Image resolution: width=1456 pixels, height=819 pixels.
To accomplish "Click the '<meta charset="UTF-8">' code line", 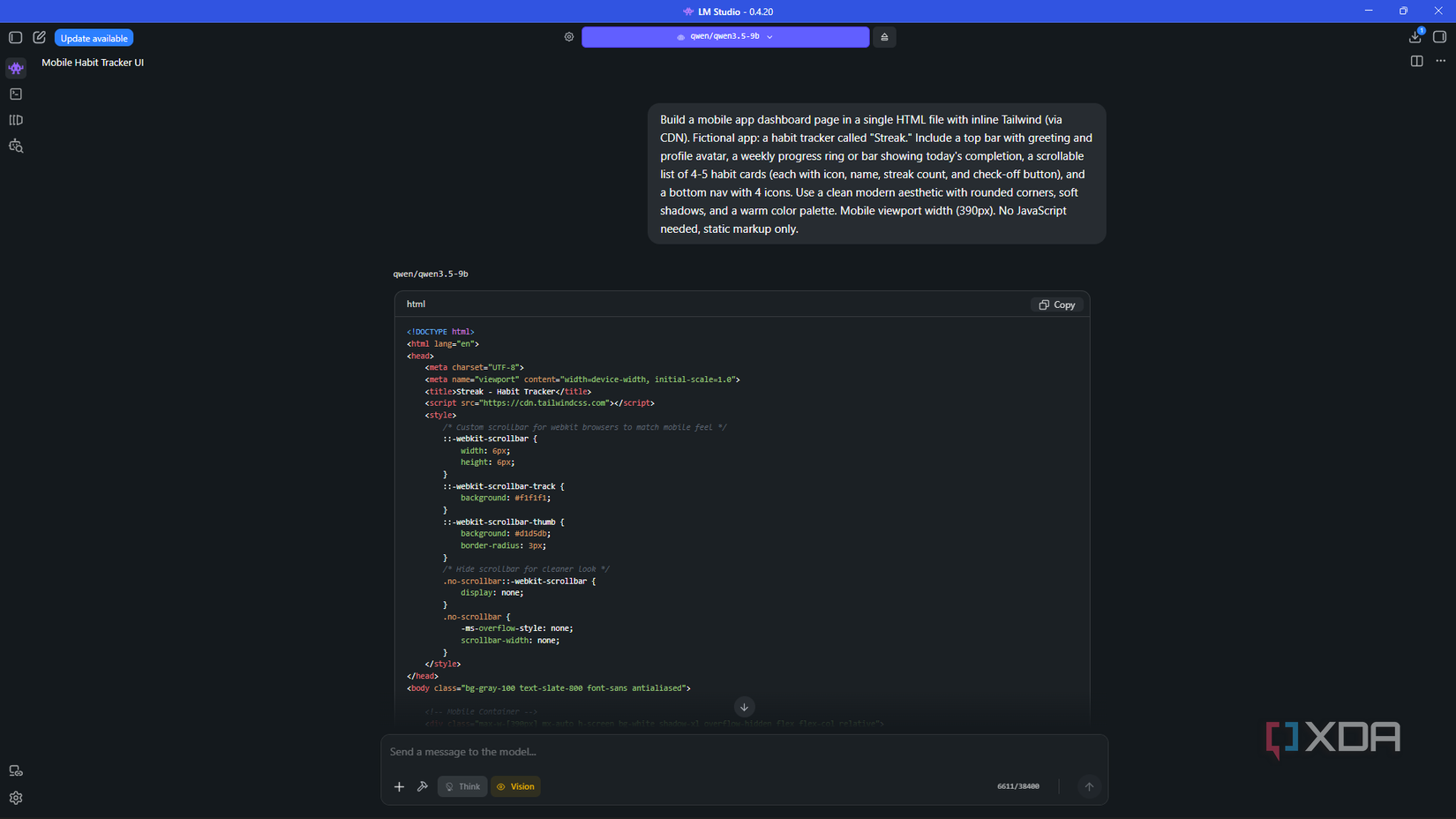I will click(x=475, y=368).
